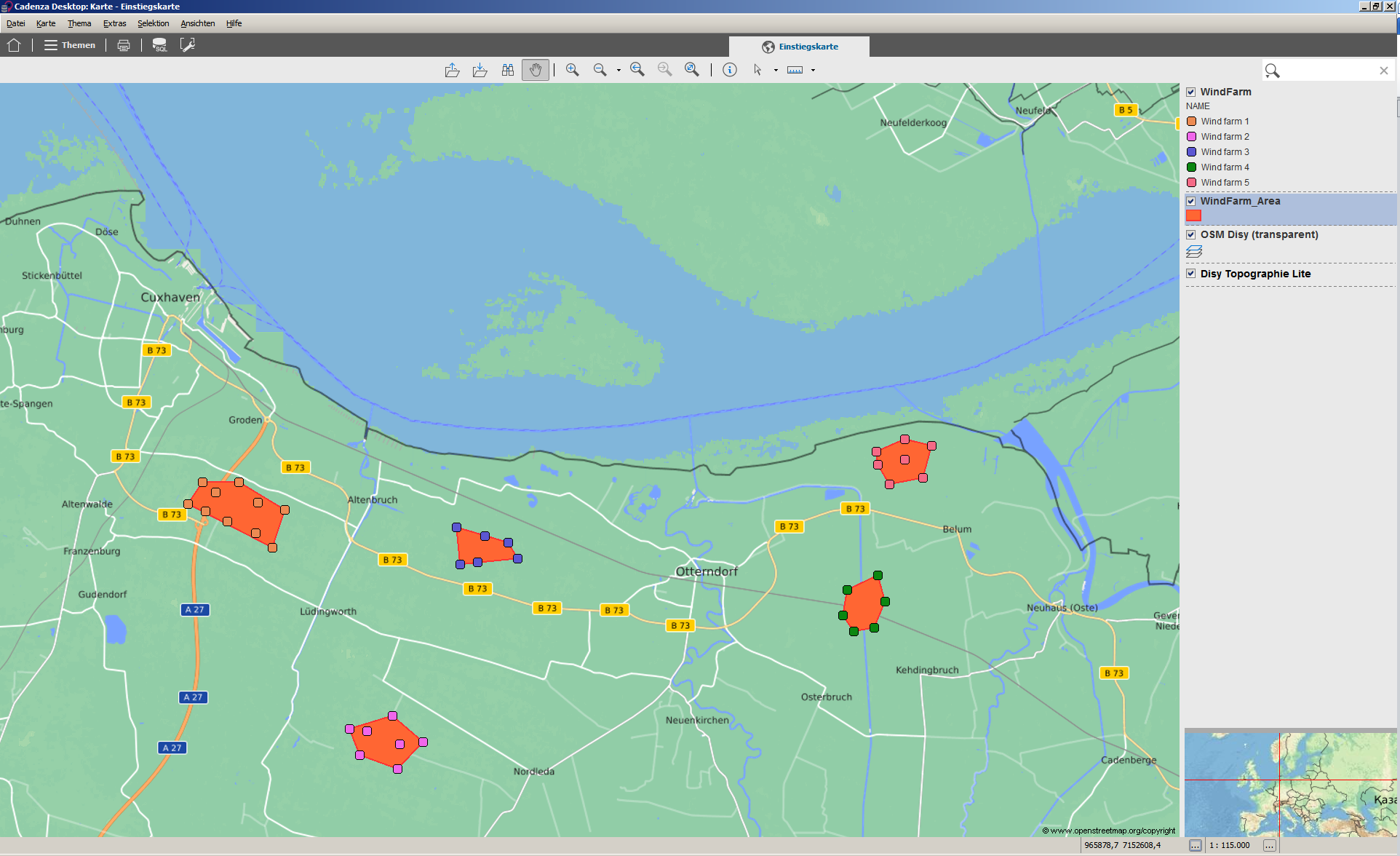Open the Hilfe menu
Screen dimensions: 1400x856
coord(234,23)
